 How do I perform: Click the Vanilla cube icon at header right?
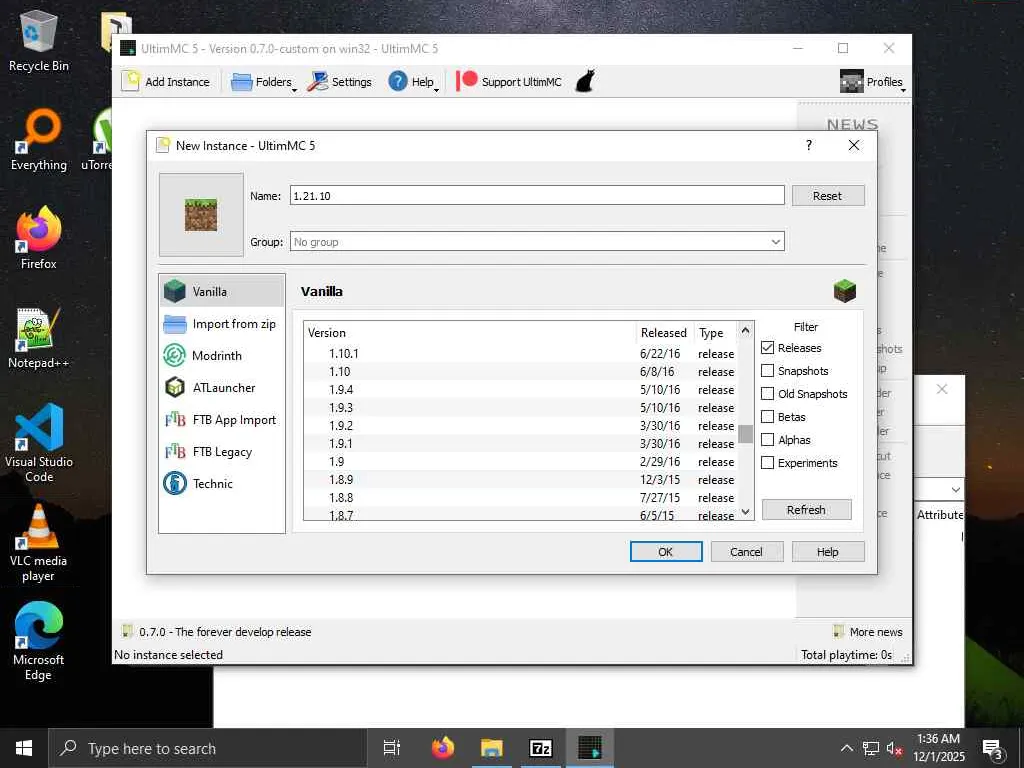pos(844,291)
